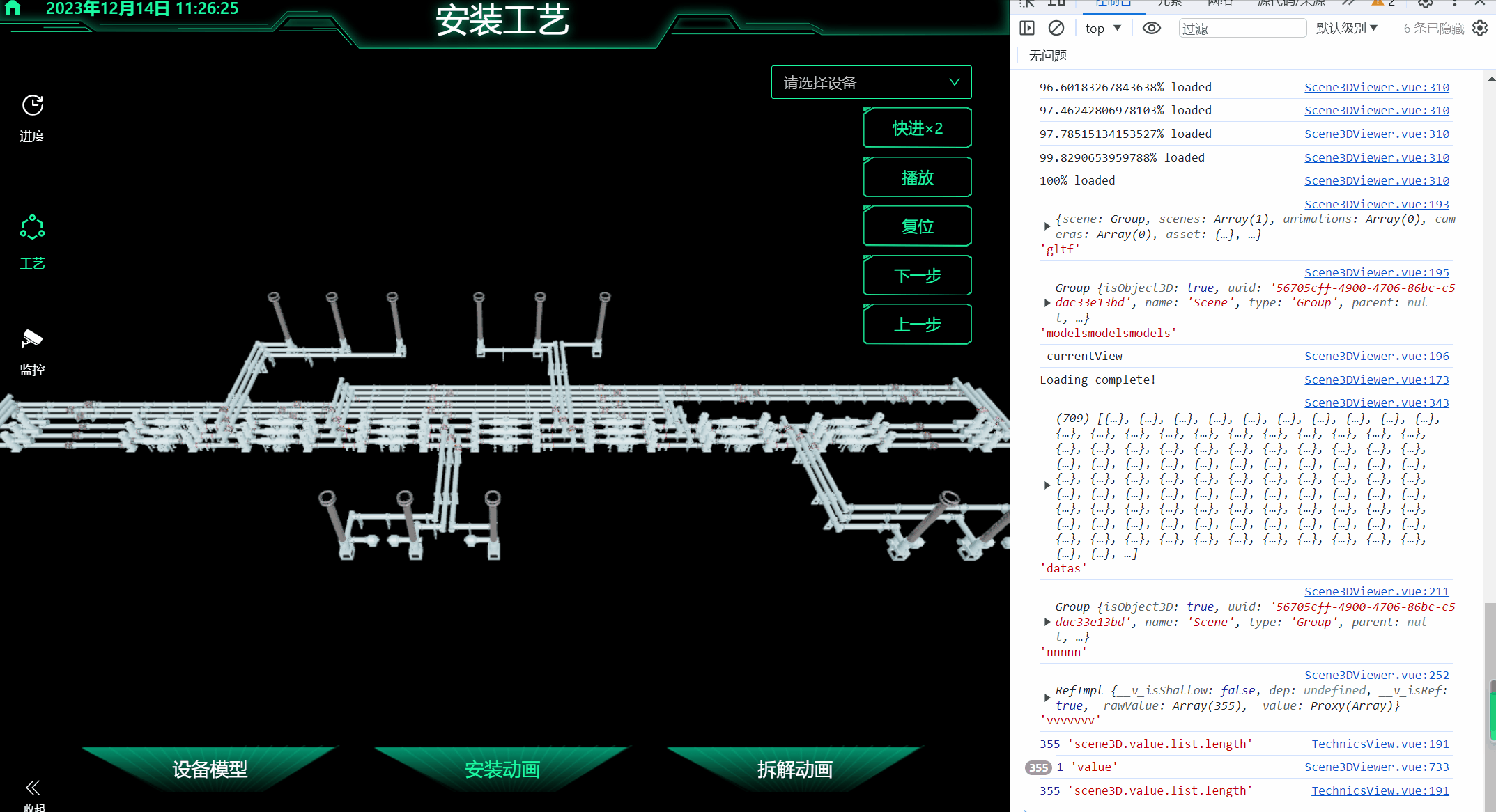The height and width of the screenshot is (812, 1496).
Task: Expand the 'datas' array of 709 entries
Action: (x=1047, y=485)
